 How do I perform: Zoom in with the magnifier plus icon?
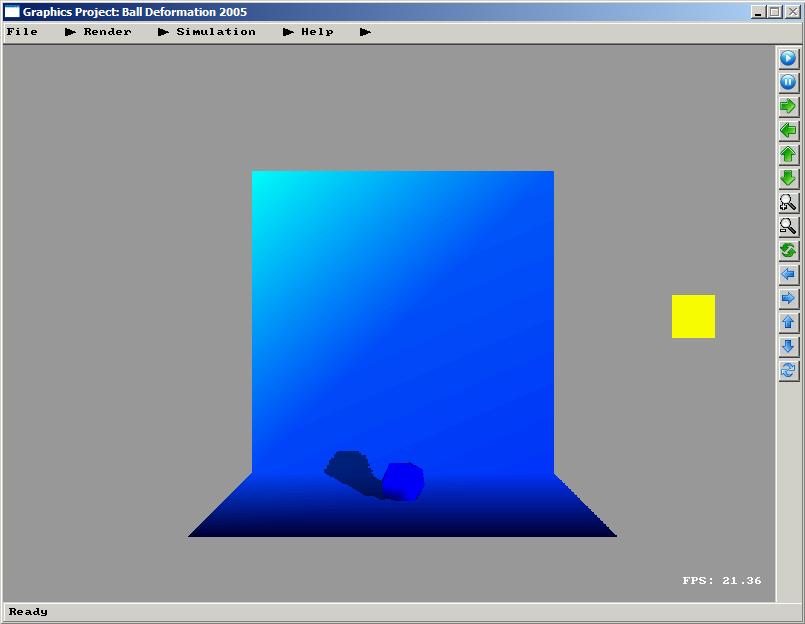tap(788, 203)
